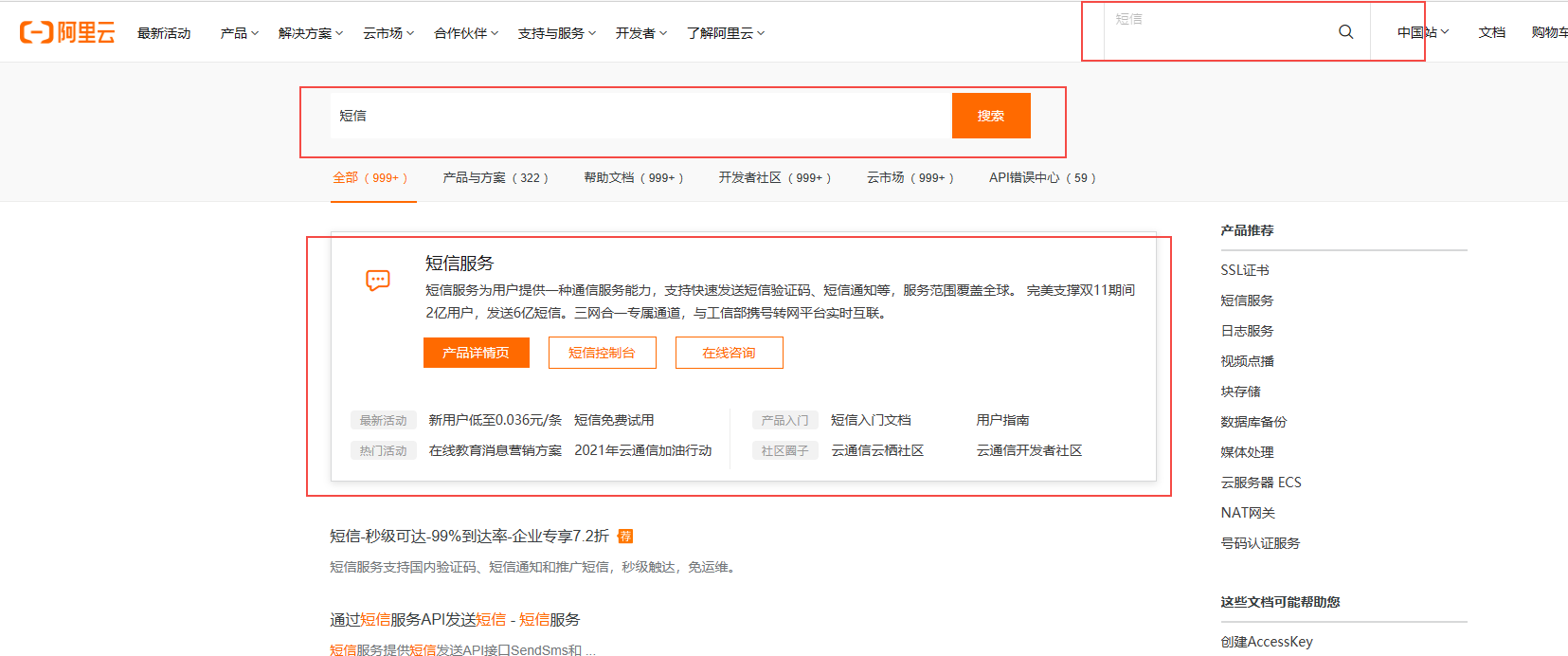Switch to the 产品与方案 tab

(x=496, y=177)
